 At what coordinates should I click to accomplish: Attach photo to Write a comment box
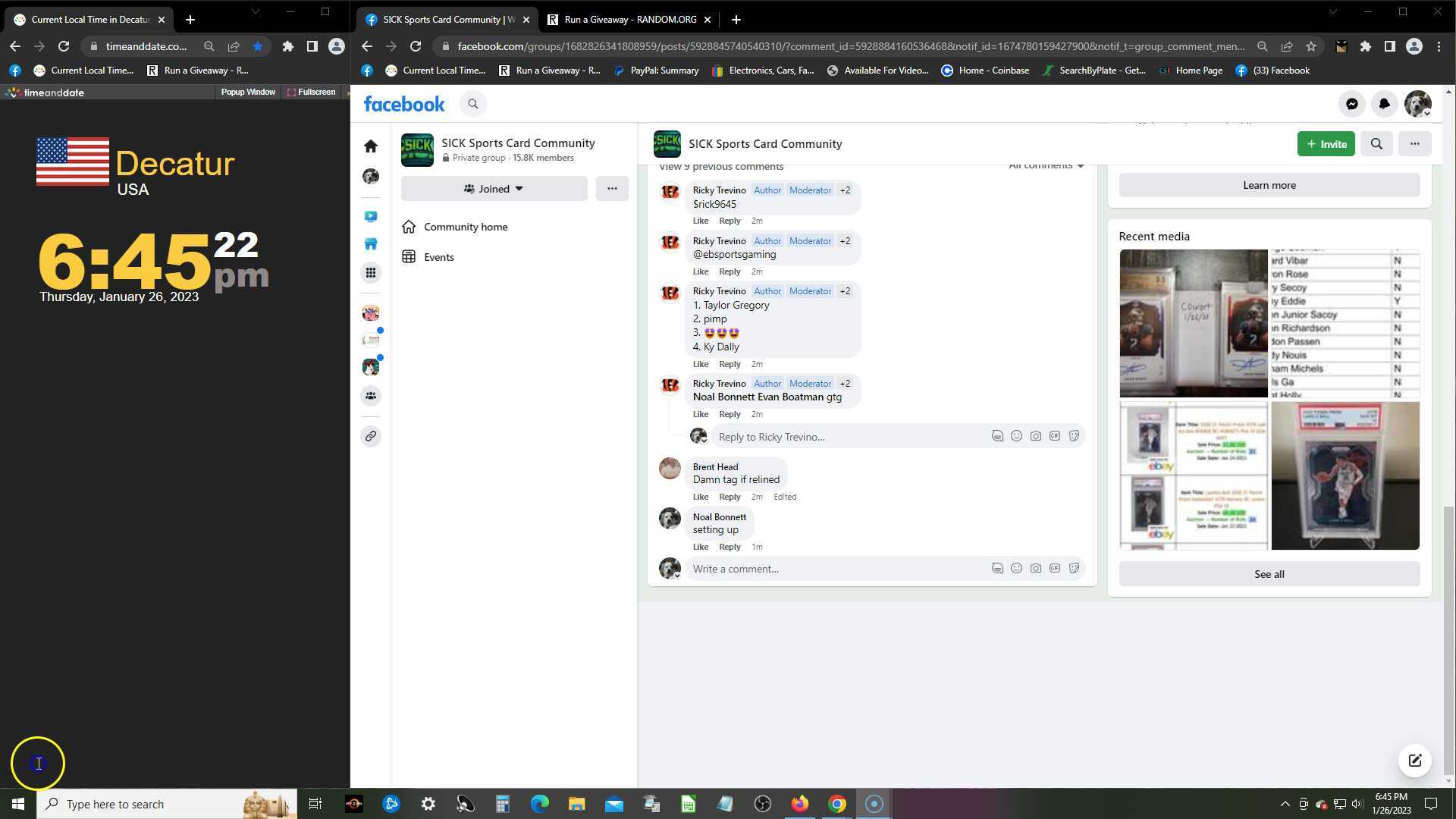[x=1035, y=568]
